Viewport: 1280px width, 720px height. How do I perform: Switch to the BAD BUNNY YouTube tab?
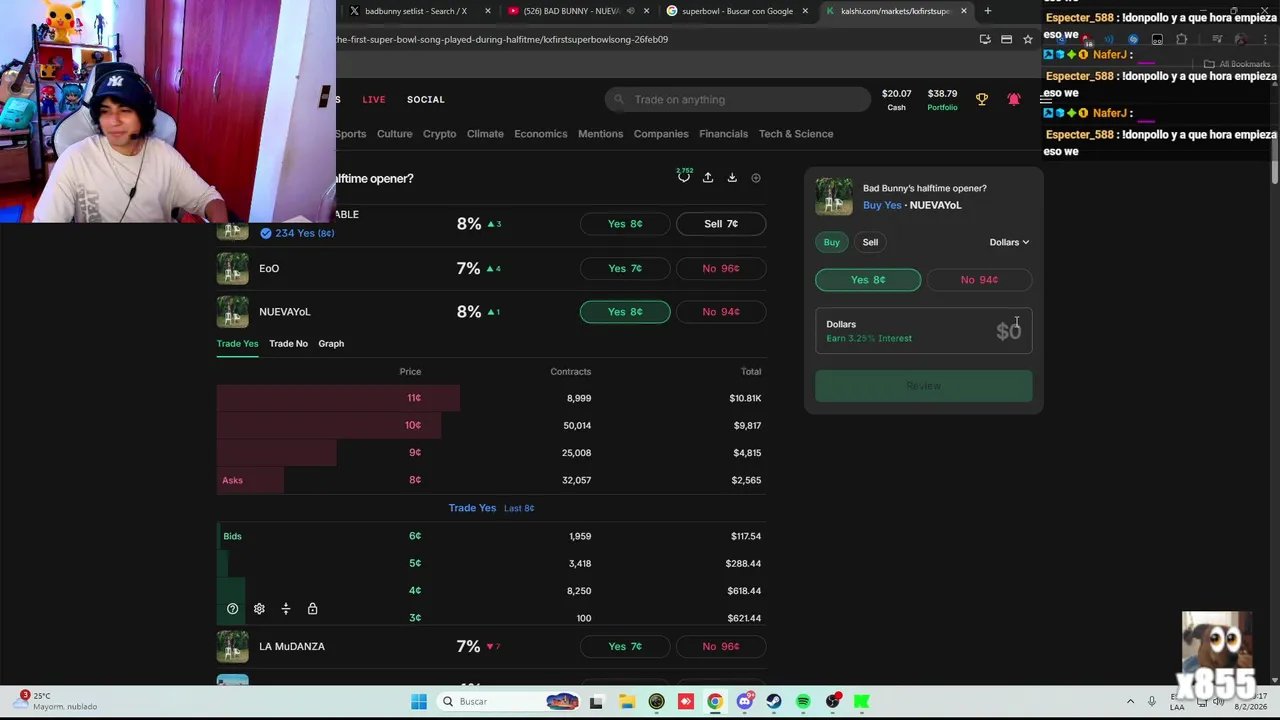tap(570, 11)
